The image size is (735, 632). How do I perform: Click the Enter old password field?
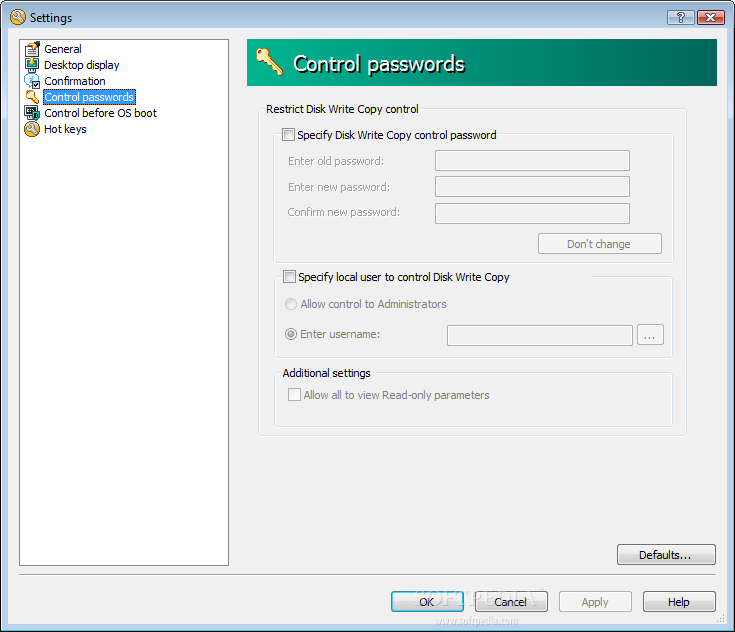[532, 160]
